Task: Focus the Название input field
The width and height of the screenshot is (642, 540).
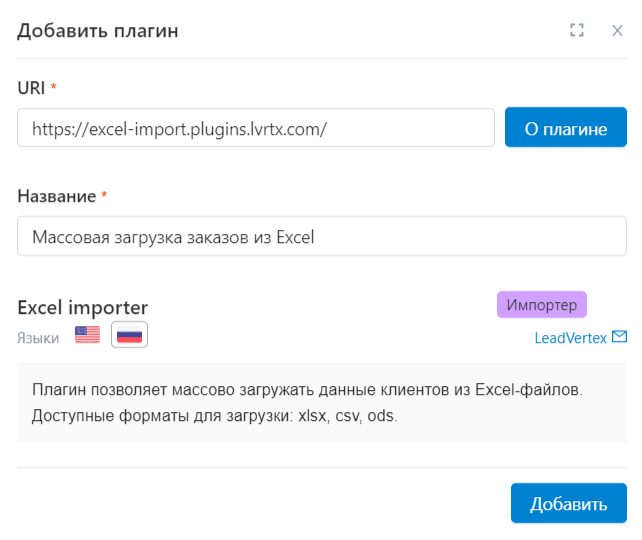Action: coord(321,236)
